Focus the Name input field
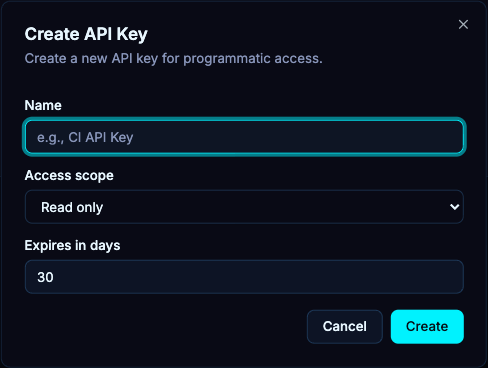This screenshot has width=488, height=368. 244,137
